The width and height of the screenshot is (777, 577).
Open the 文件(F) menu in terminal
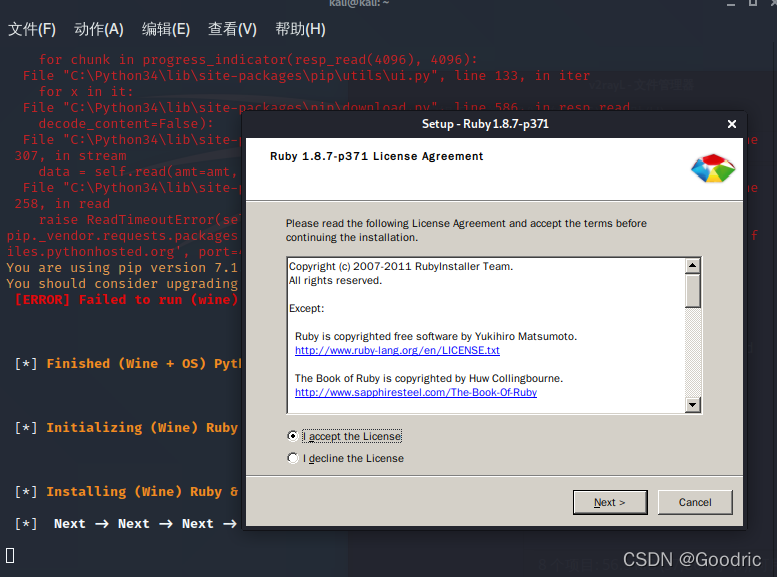32,29
